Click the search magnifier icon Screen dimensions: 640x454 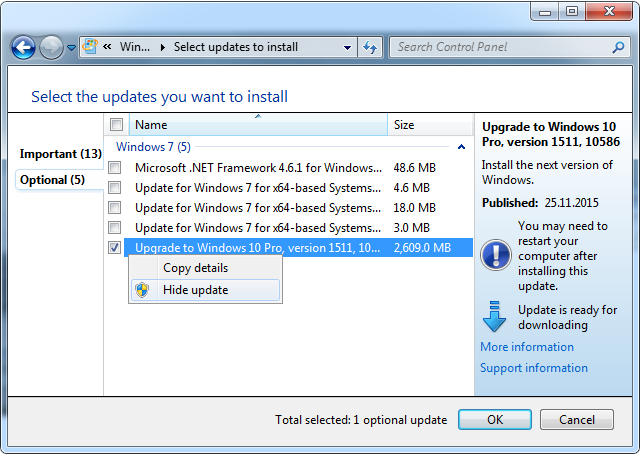coord(618,47)
